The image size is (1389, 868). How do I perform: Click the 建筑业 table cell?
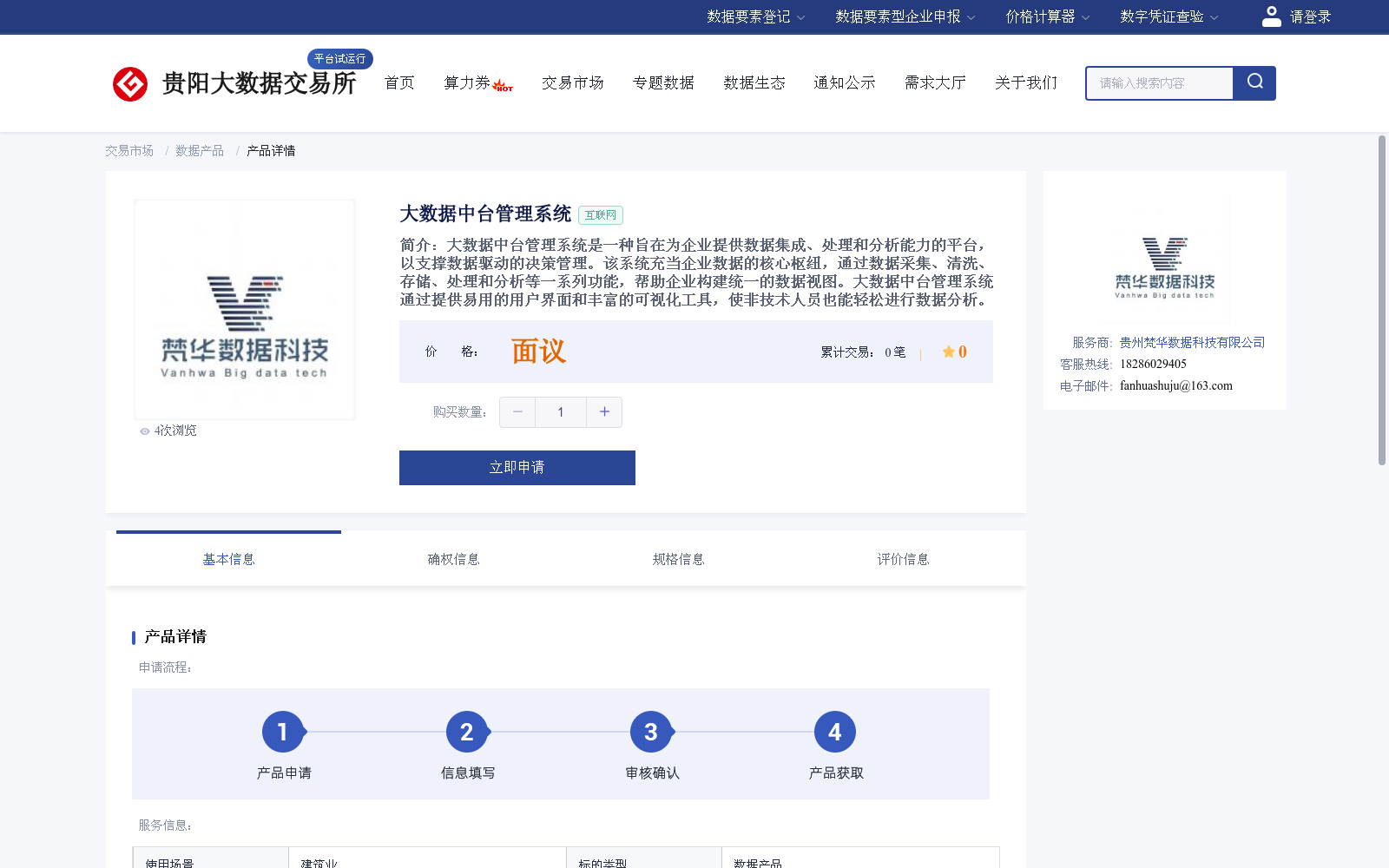[x=427, y=858]
